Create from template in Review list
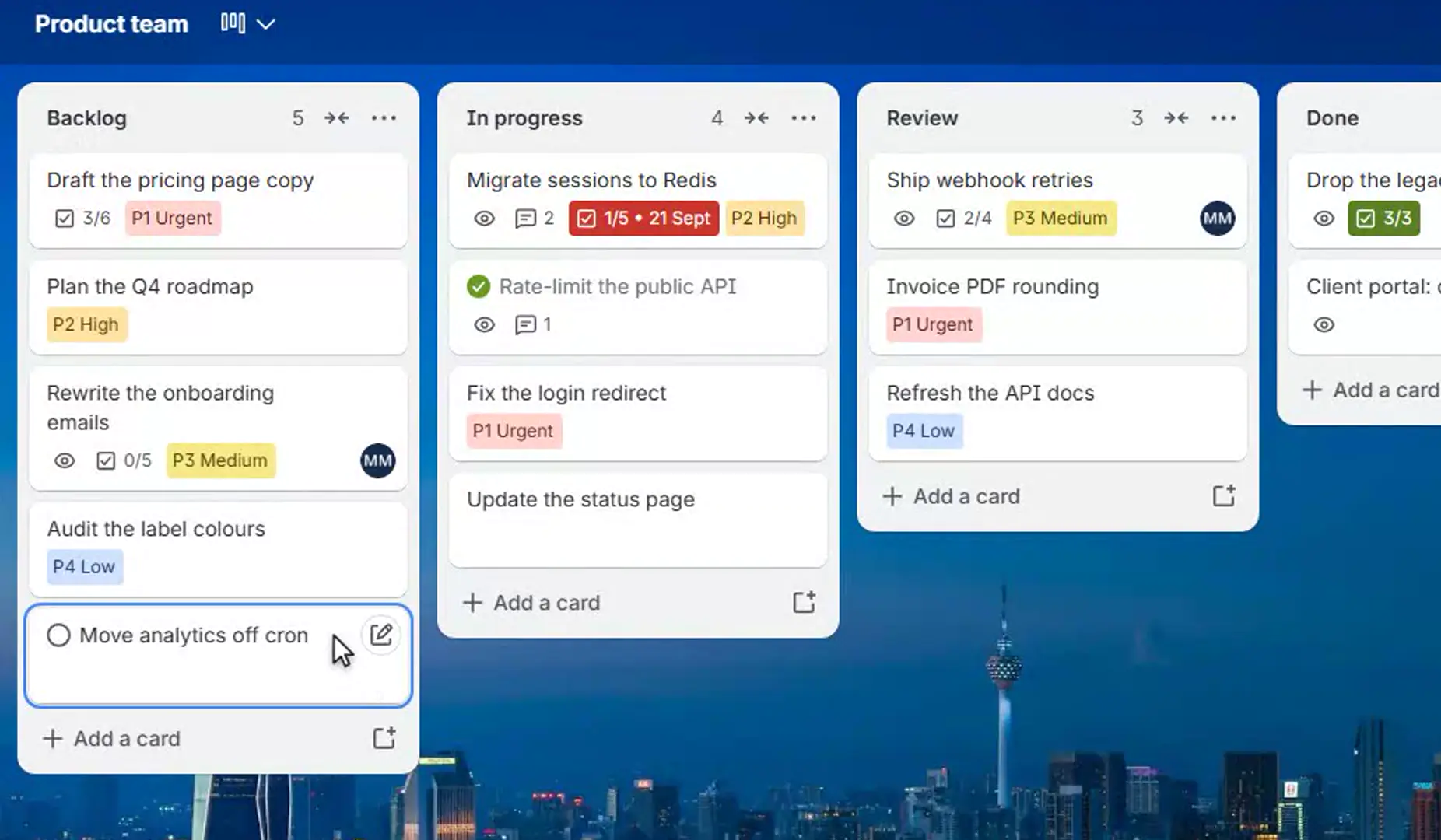 click(x=1224, y=496)
